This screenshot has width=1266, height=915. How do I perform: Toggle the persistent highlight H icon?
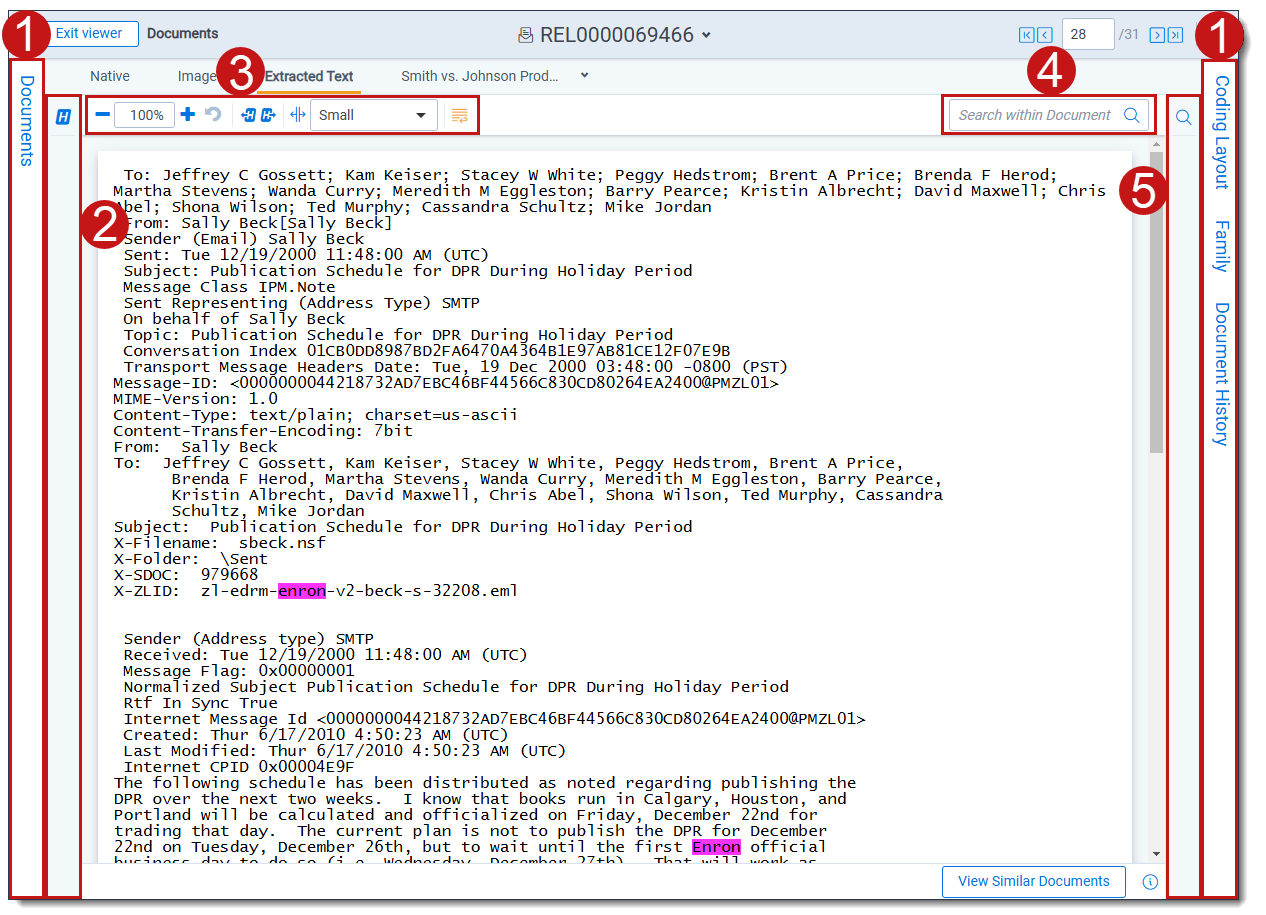point(64,117)
